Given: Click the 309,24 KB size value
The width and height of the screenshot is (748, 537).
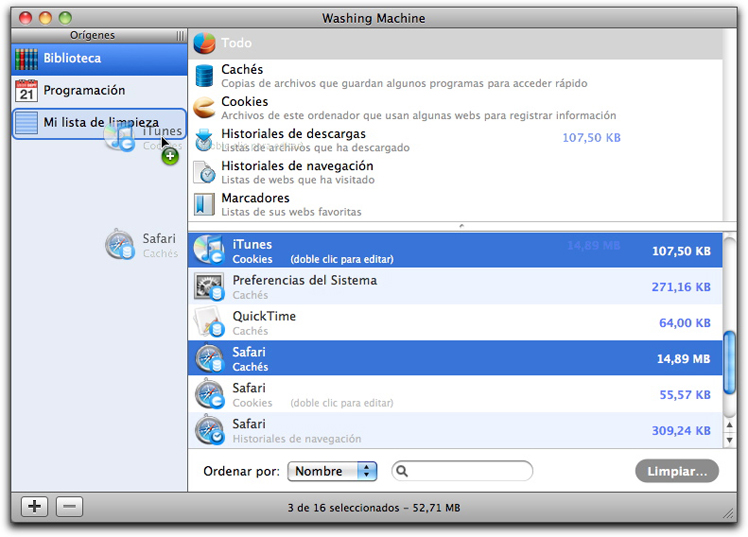Looking at the screenshot, I should pos(681,431).
